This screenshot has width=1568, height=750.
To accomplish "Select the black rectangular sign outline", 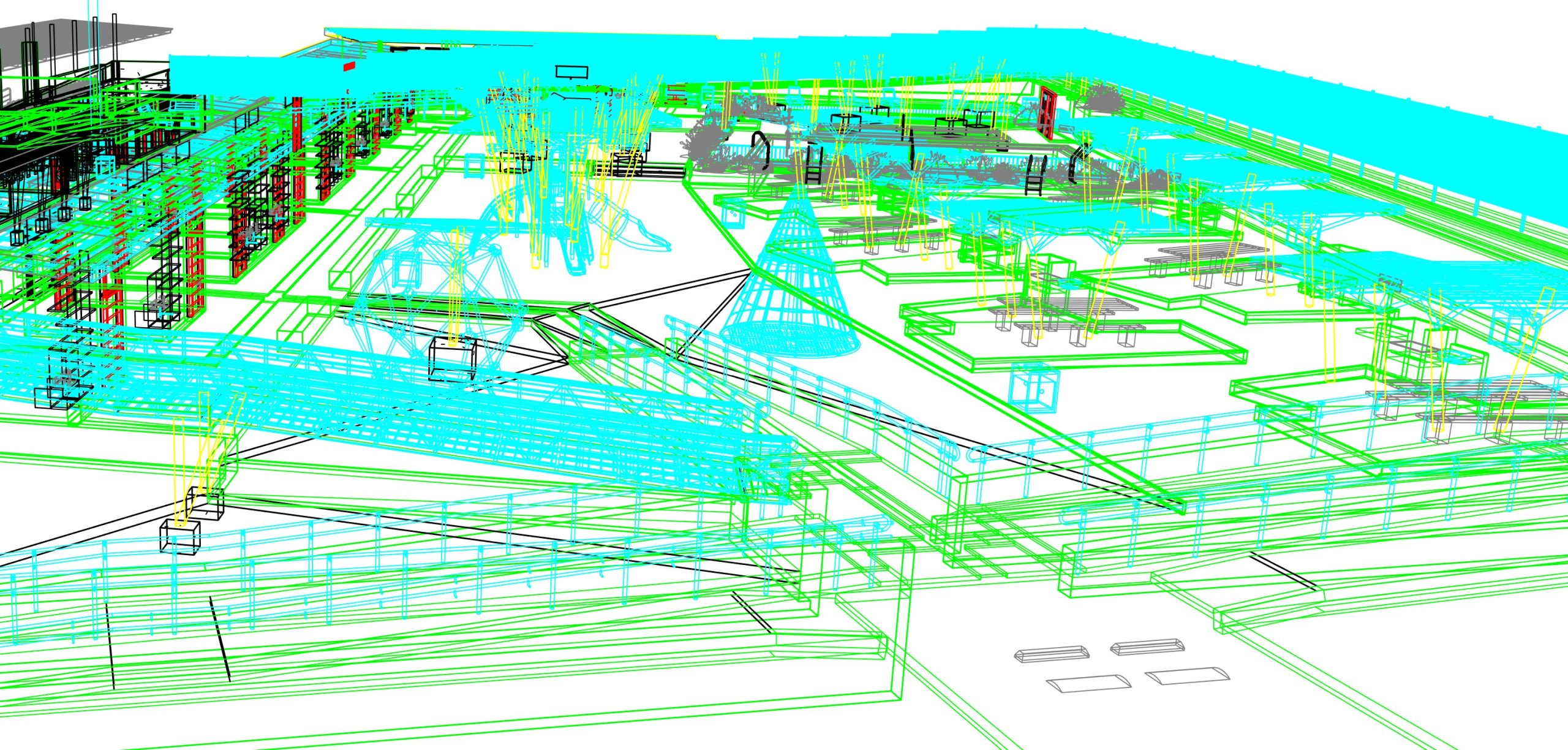I will click(571, 73).
